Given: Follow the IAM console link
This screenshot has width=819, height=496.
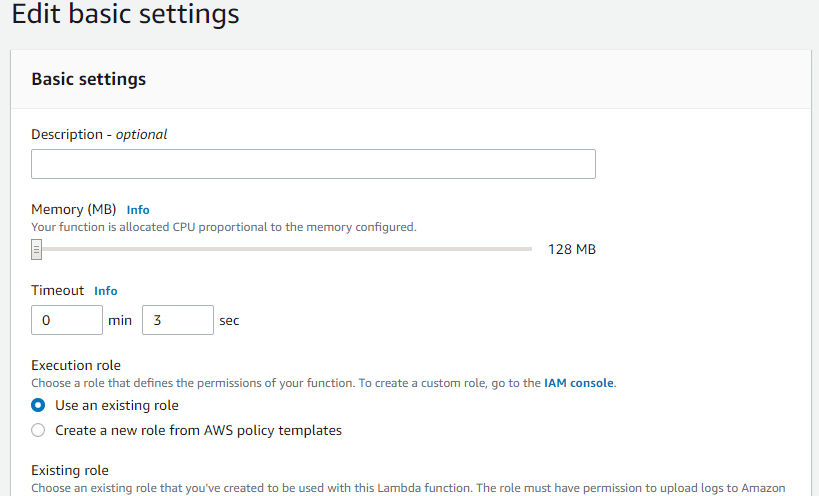Looking at the screenshot, I should point(578,383).
